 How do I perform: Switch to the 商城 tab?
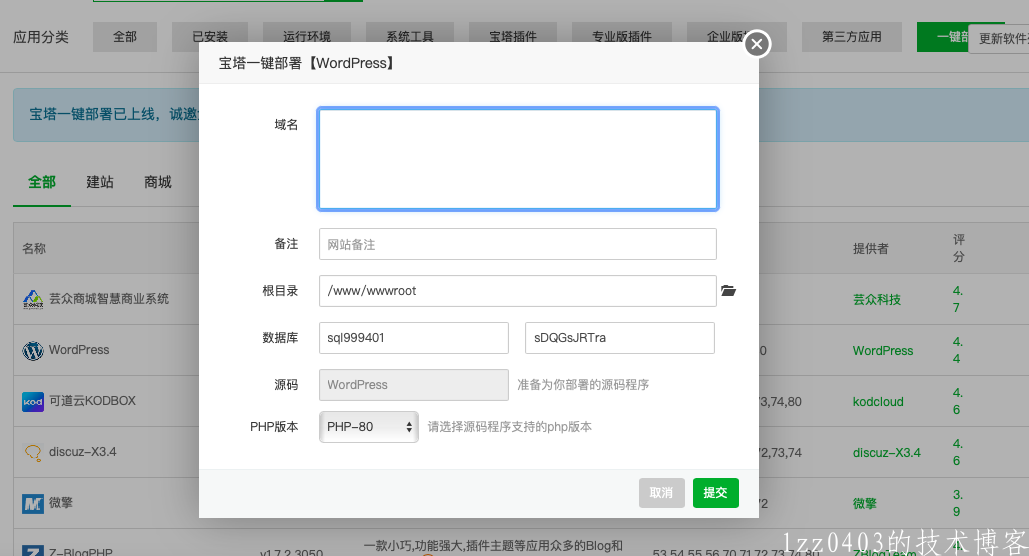pyautogui.click(x=158, y=182)
